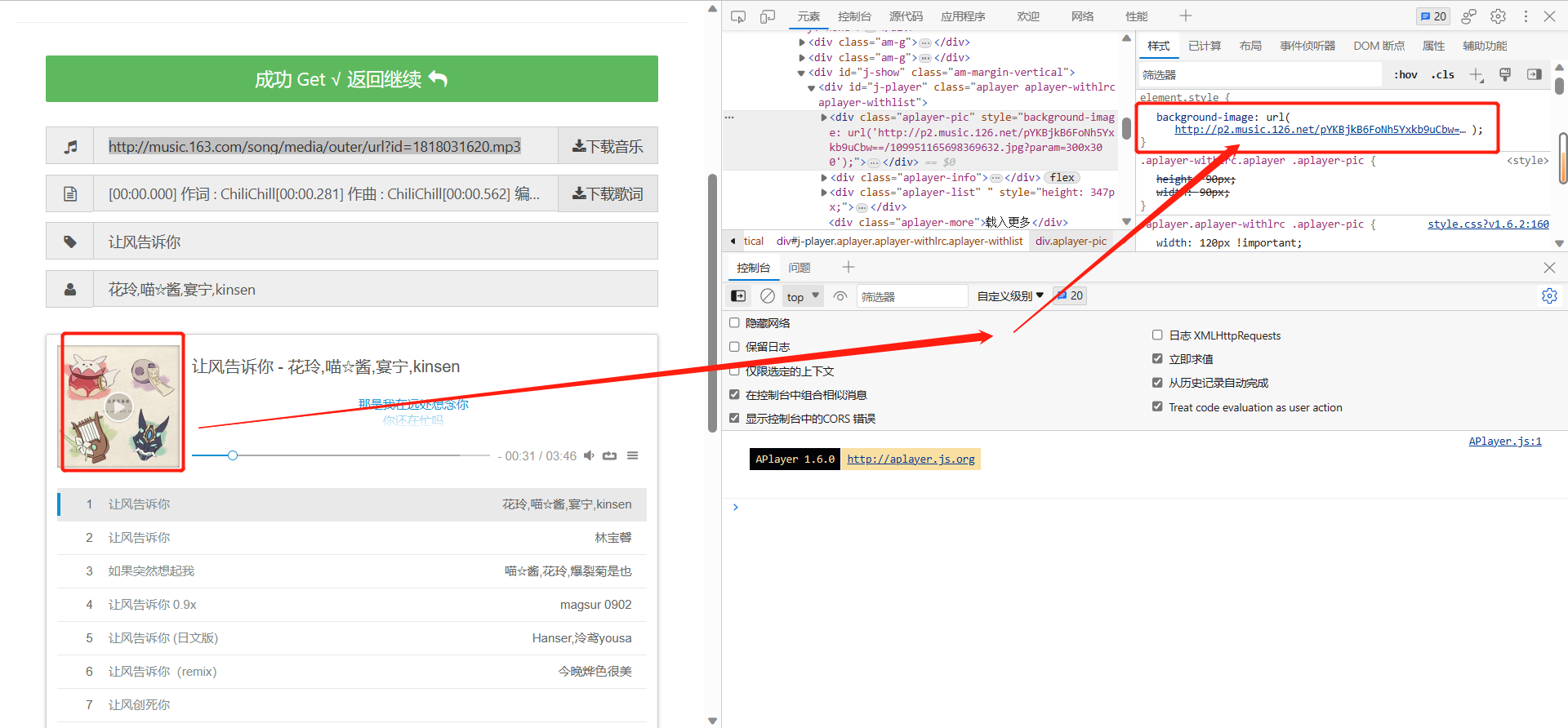Open style.css?v1.6.2:160 source link

coord(1488,224)
